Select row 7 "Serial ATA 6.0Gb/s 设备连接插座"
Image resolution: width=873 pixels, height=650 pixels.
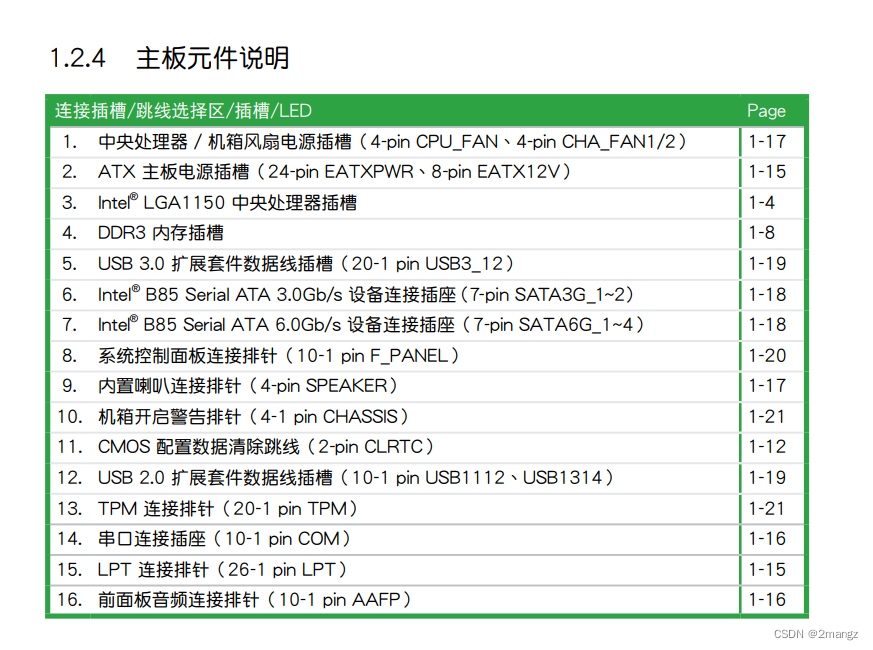(x=319, y=325)
